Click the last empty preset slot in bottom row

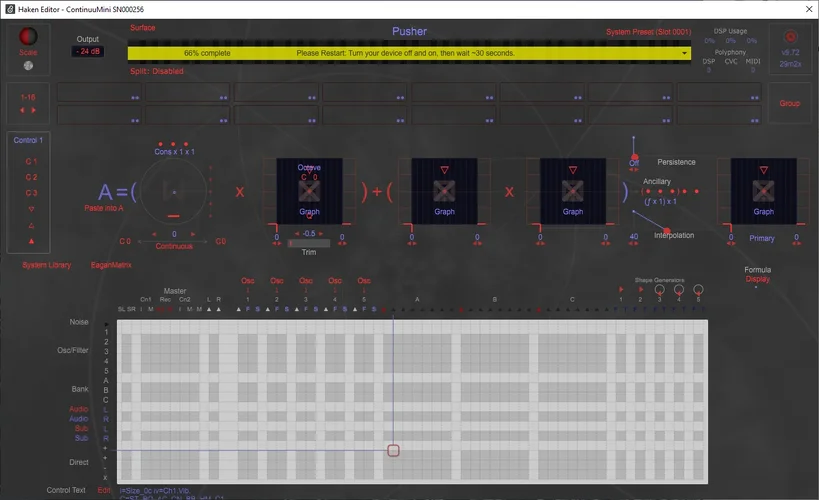coord(719,115)
